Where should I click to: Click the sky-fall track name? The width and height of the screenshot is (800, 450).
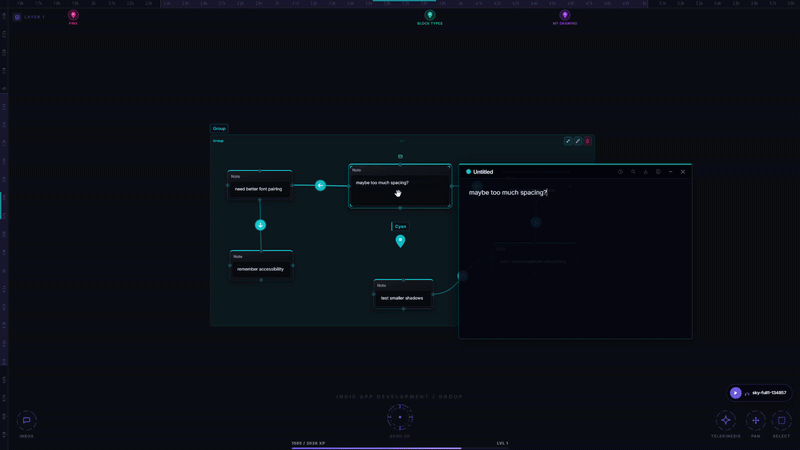point(769,393)
